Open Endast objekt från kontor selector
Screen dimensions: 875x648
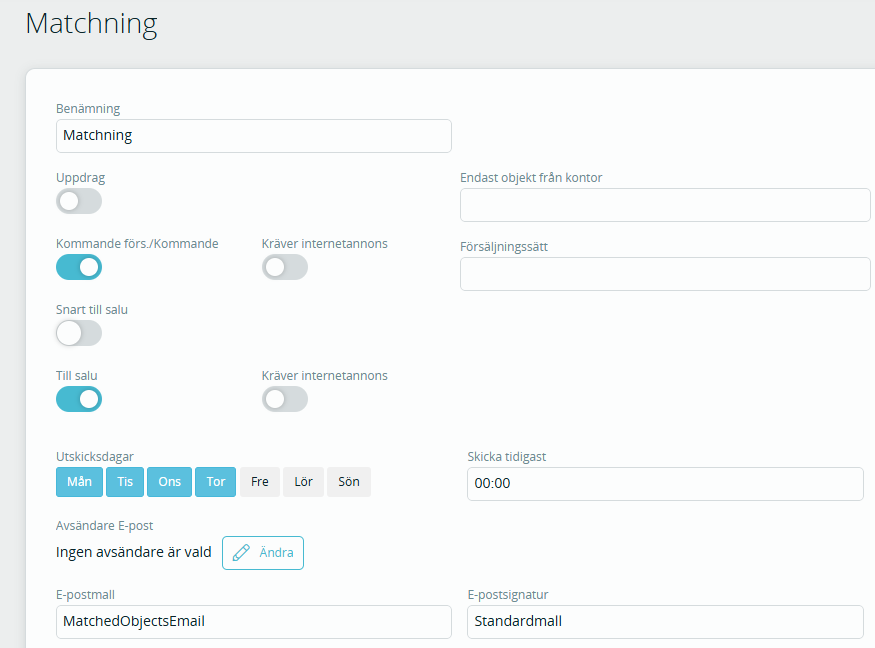tap(665, 205)
